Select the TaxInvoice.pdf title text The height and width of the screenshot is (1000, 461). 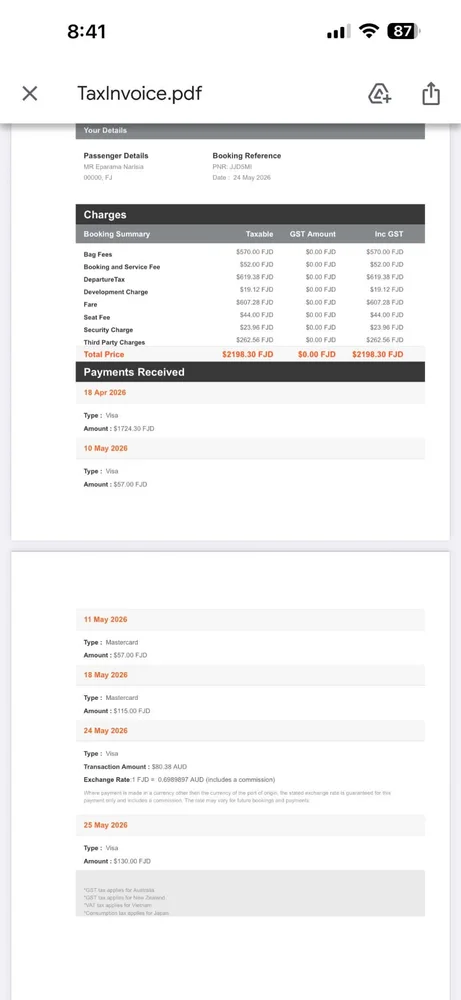(x=139, y=94)
